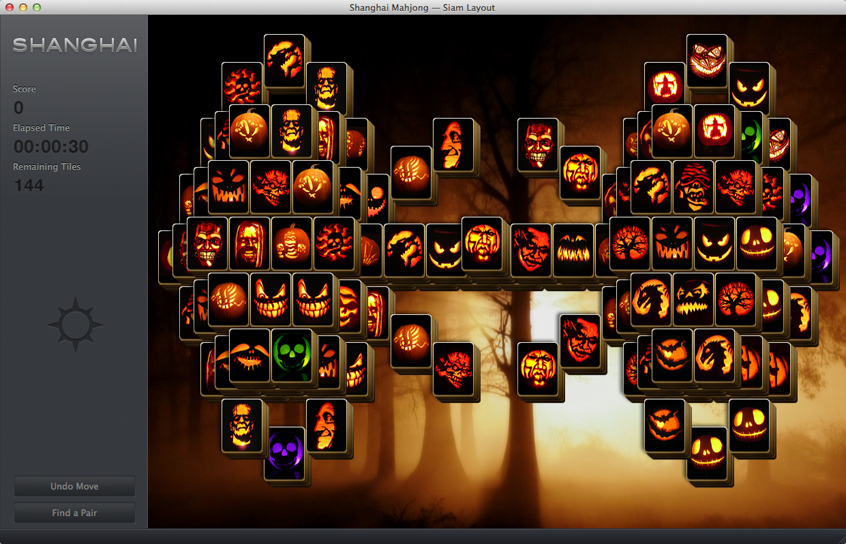Click the sun icon in the sidebar

(75, 325)
